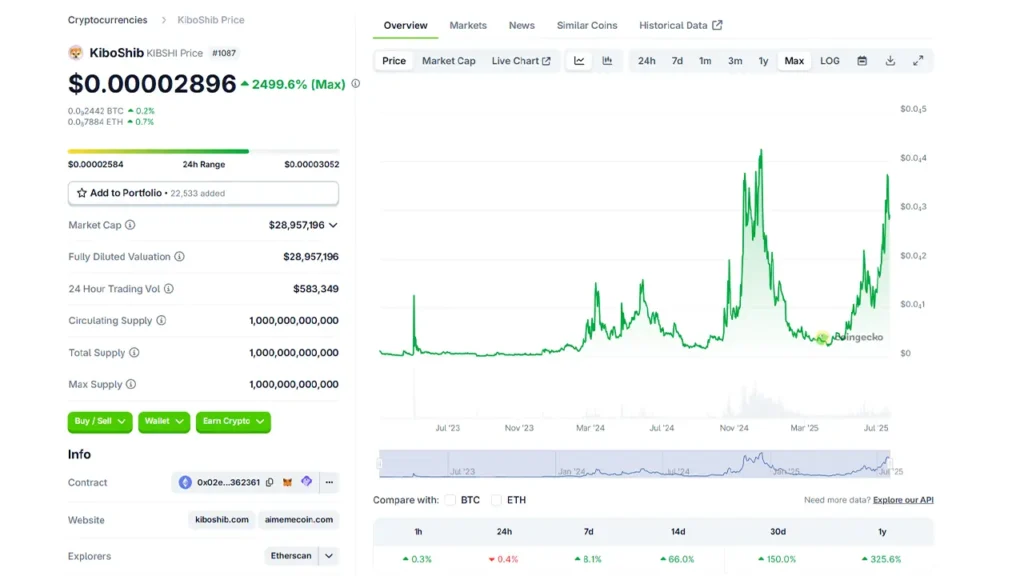Open the Max Supply info icon
This screenshot has height=576, width=1024.
point(131,385)
